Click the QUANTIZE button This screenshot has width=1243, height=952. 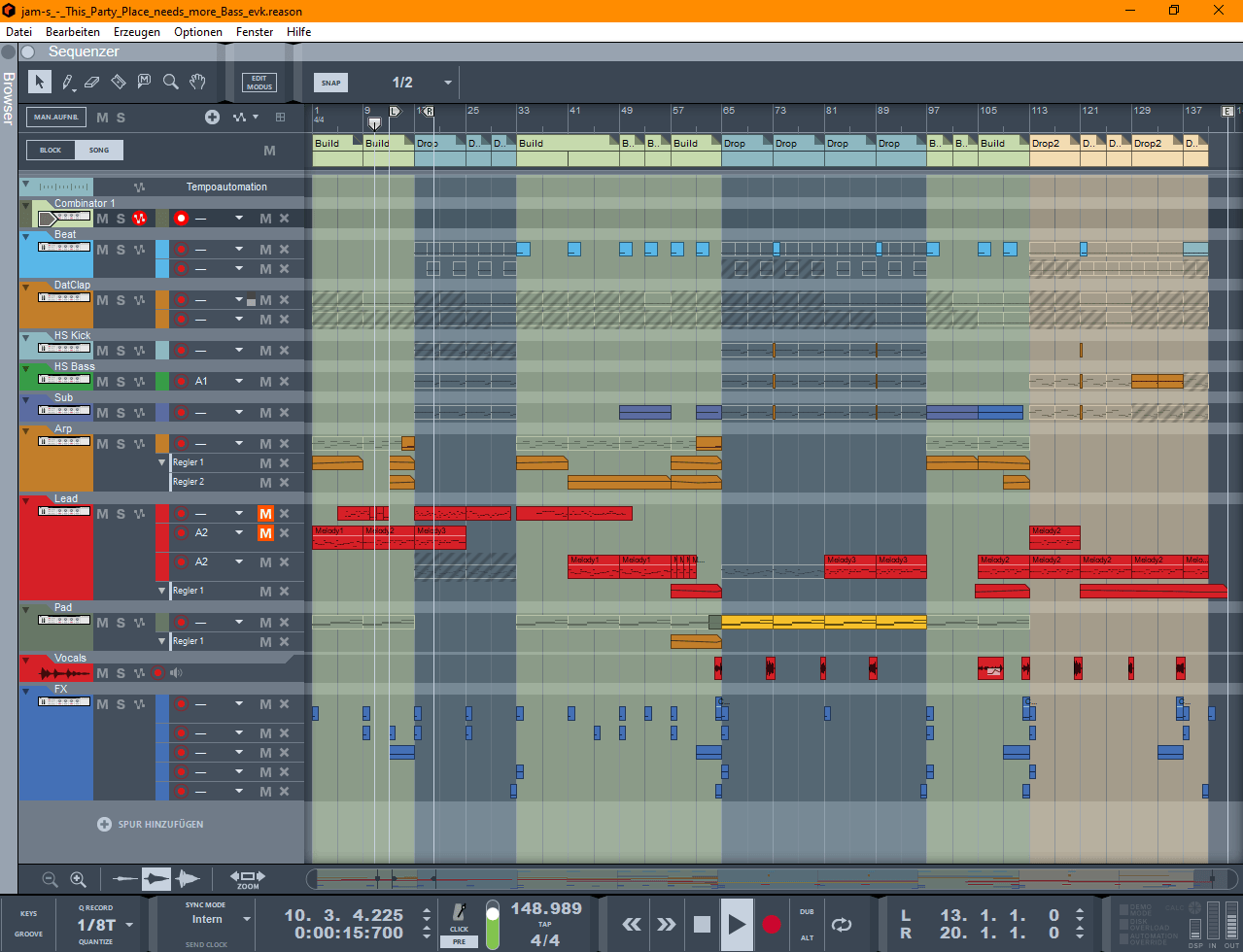pyautogui.click(x=95, y=941)
